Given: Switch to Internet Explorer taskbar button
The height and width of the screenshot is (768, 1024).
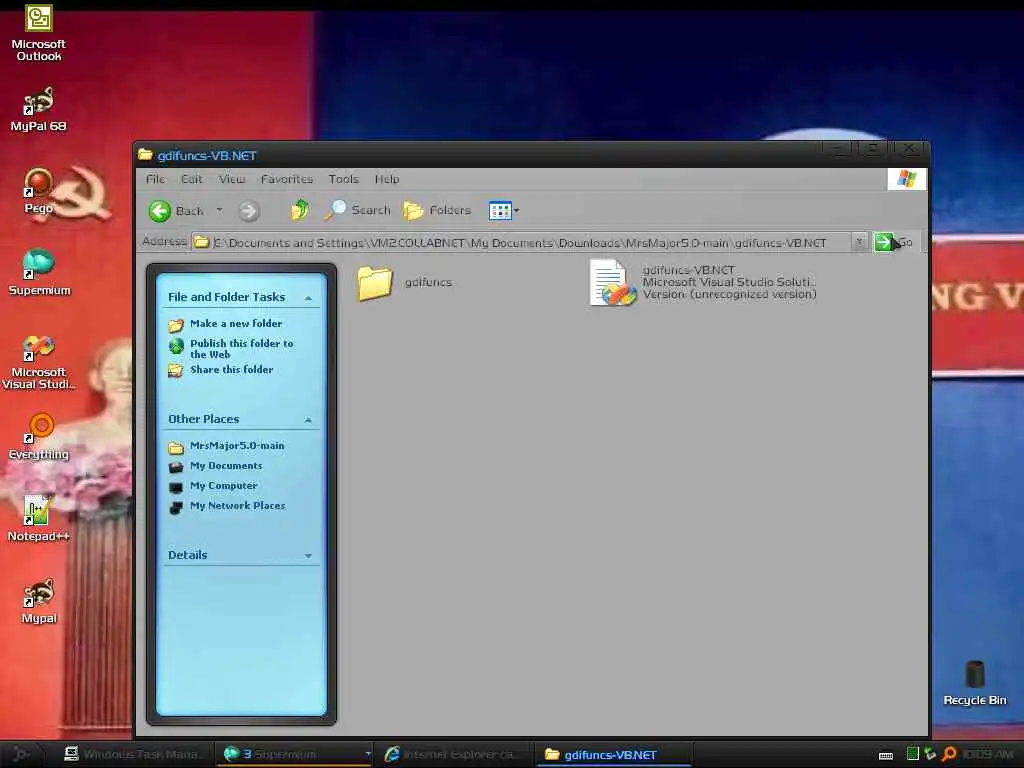Looking at the screenshot, I should tap(454, 754).
